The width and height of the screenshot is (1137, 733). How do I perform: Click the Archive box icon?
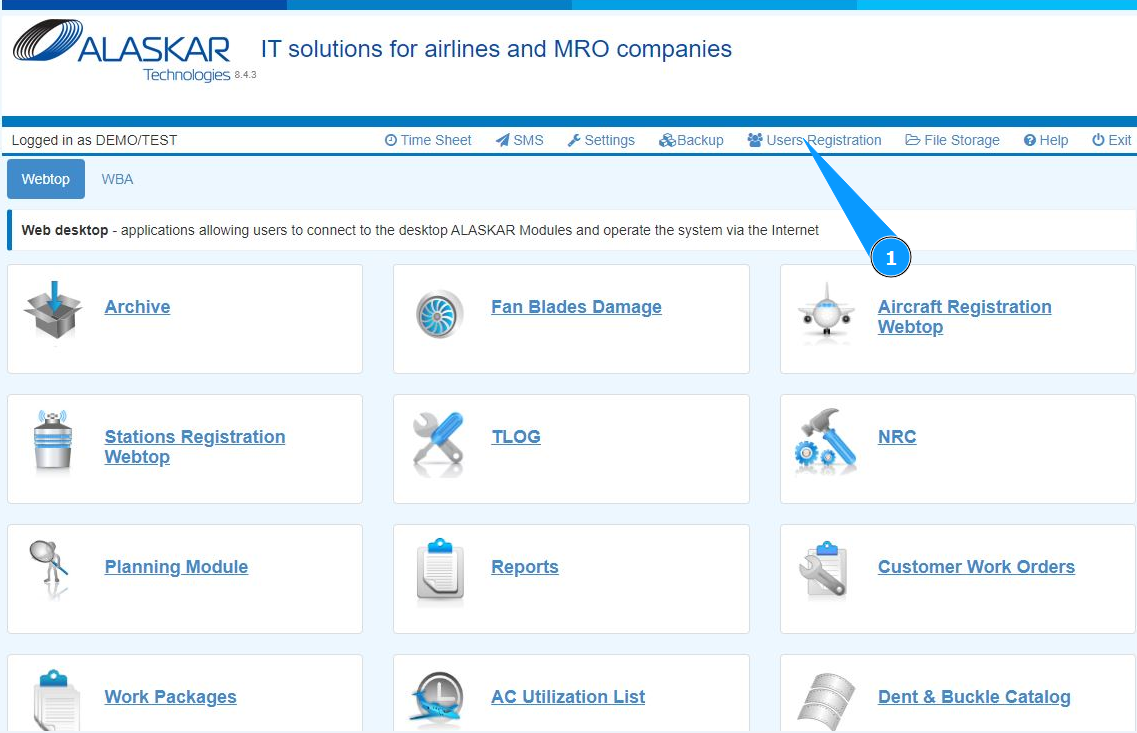(54, 310)
